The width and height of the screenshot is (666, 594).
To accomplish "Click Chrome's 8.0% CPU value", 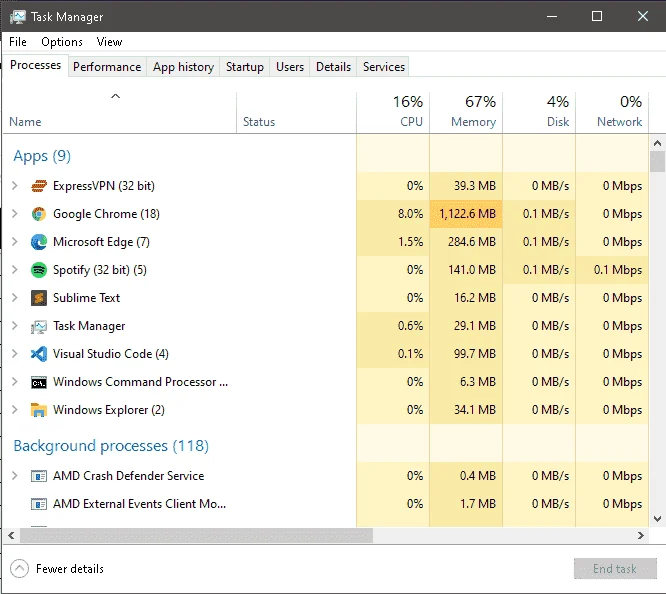I will tap(410, 214).
